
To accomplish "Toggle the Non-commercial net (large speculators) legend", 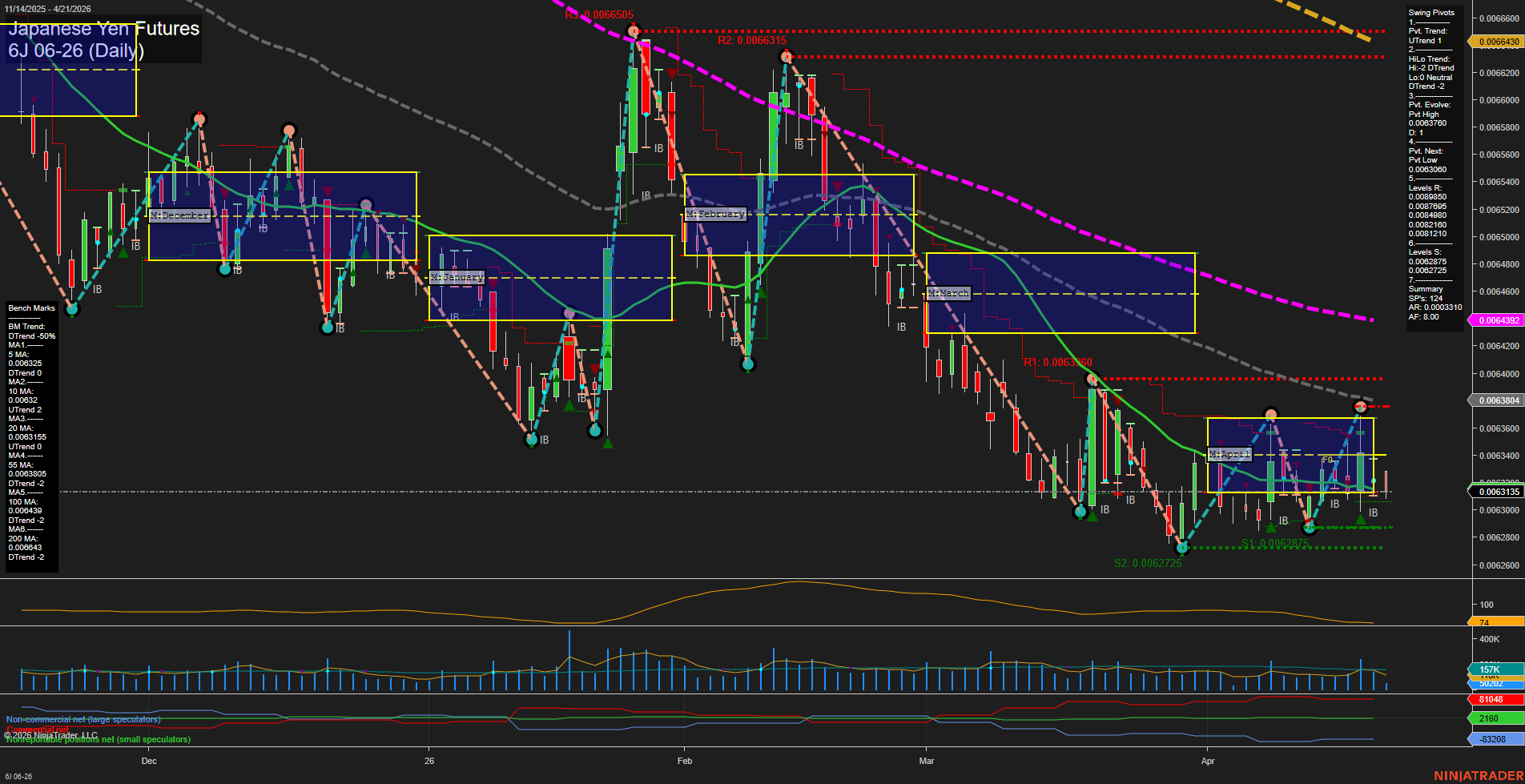I will click(x=82, y=718).
